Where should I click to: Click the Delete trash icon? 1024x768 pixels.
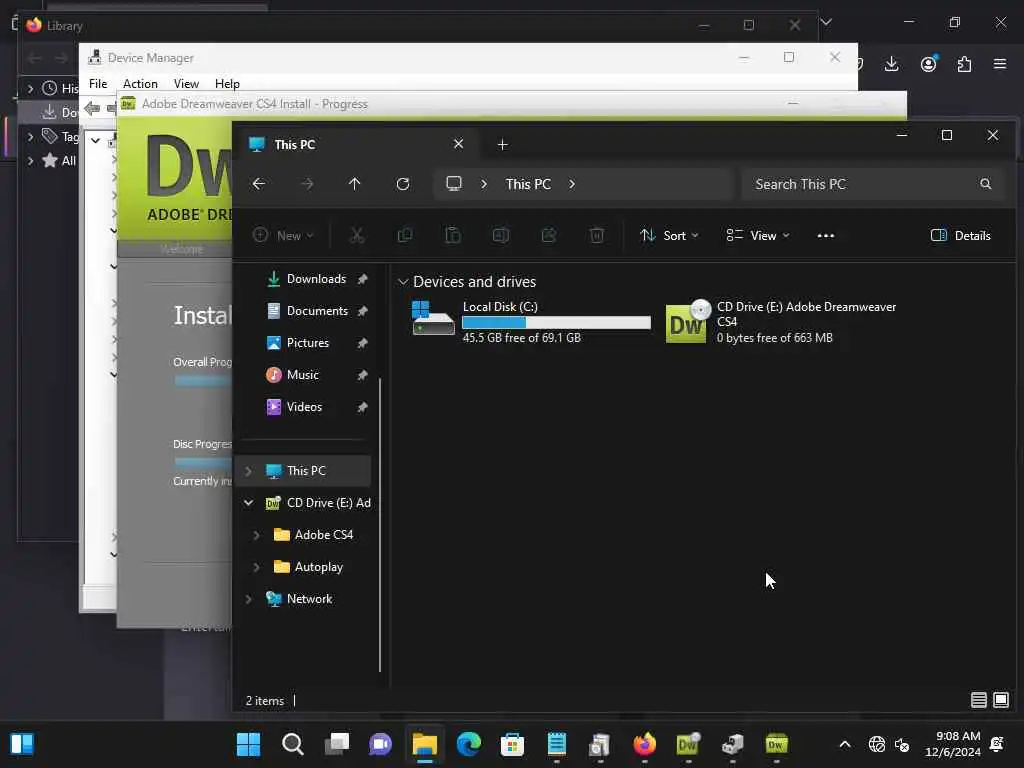coord(597,235)
